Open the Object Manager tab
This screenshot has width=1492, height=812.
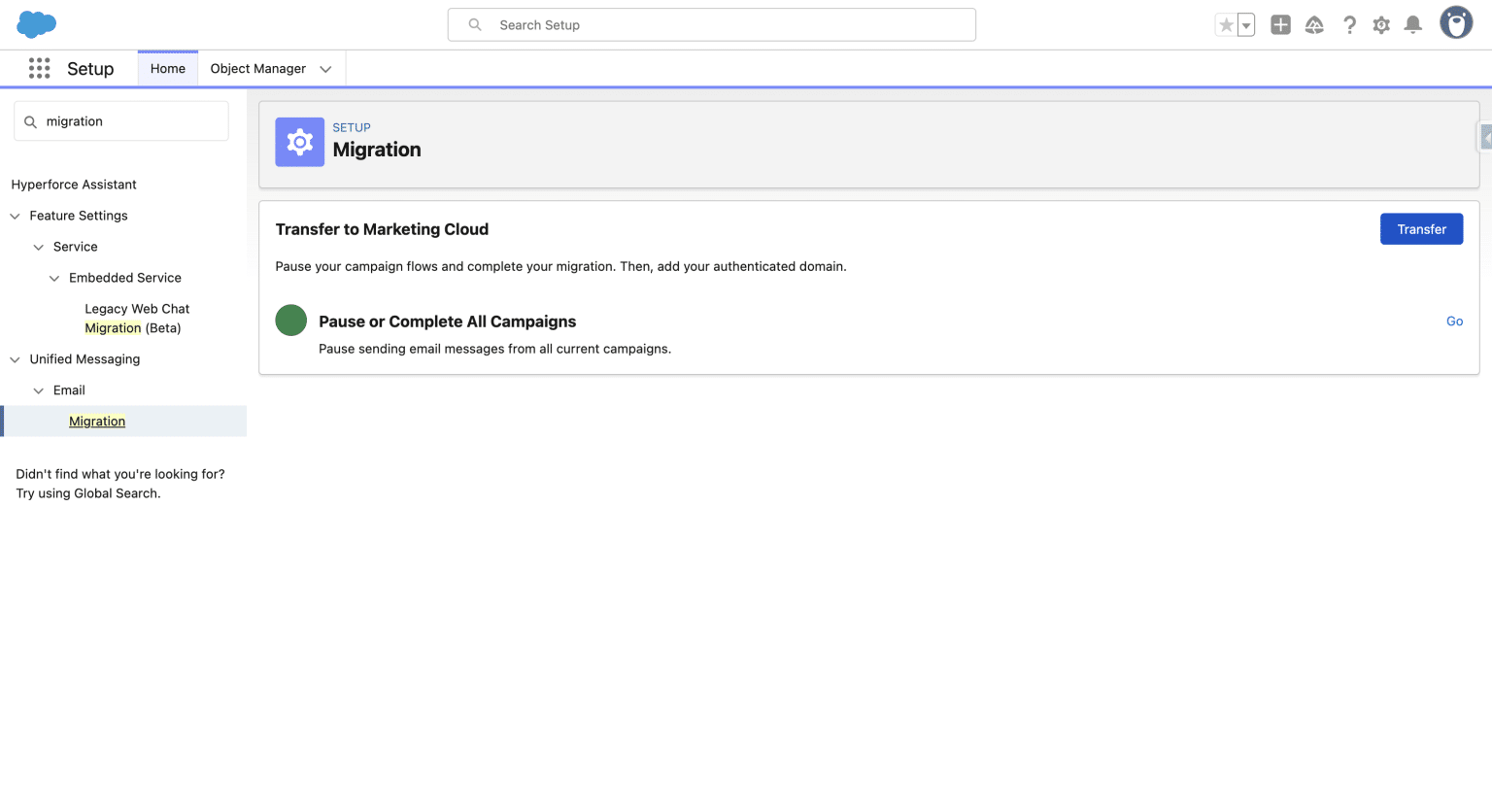click(x=257, y=68)
